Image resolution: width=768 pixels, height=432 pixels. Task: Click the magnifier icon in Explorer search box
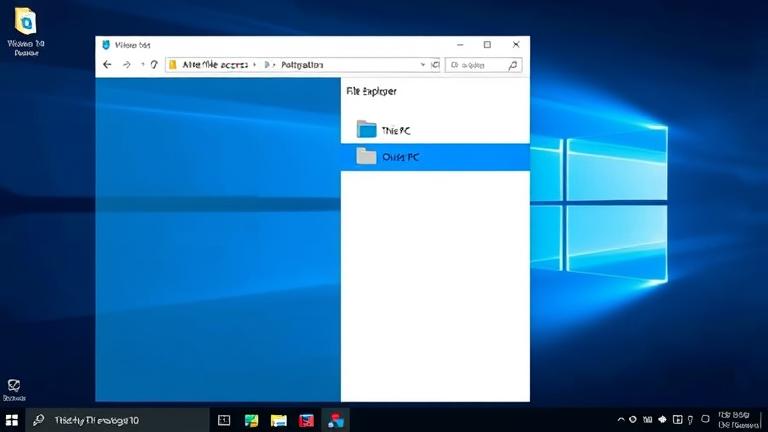click(513, 65)
